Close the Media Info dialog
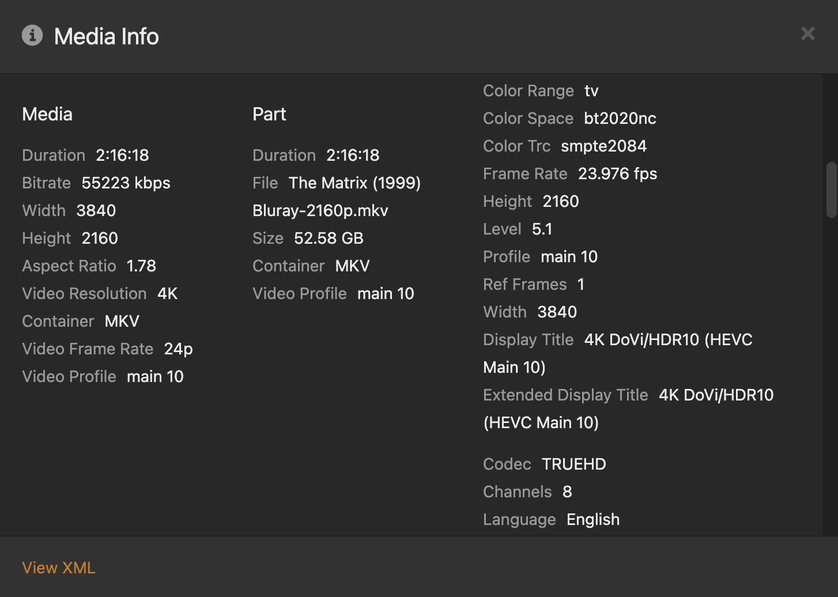 [x=807, y=34]
